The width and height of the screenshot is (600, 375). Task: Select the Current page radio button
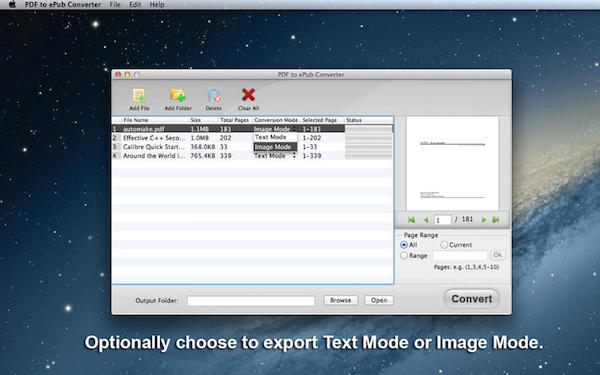click(444, 245)
